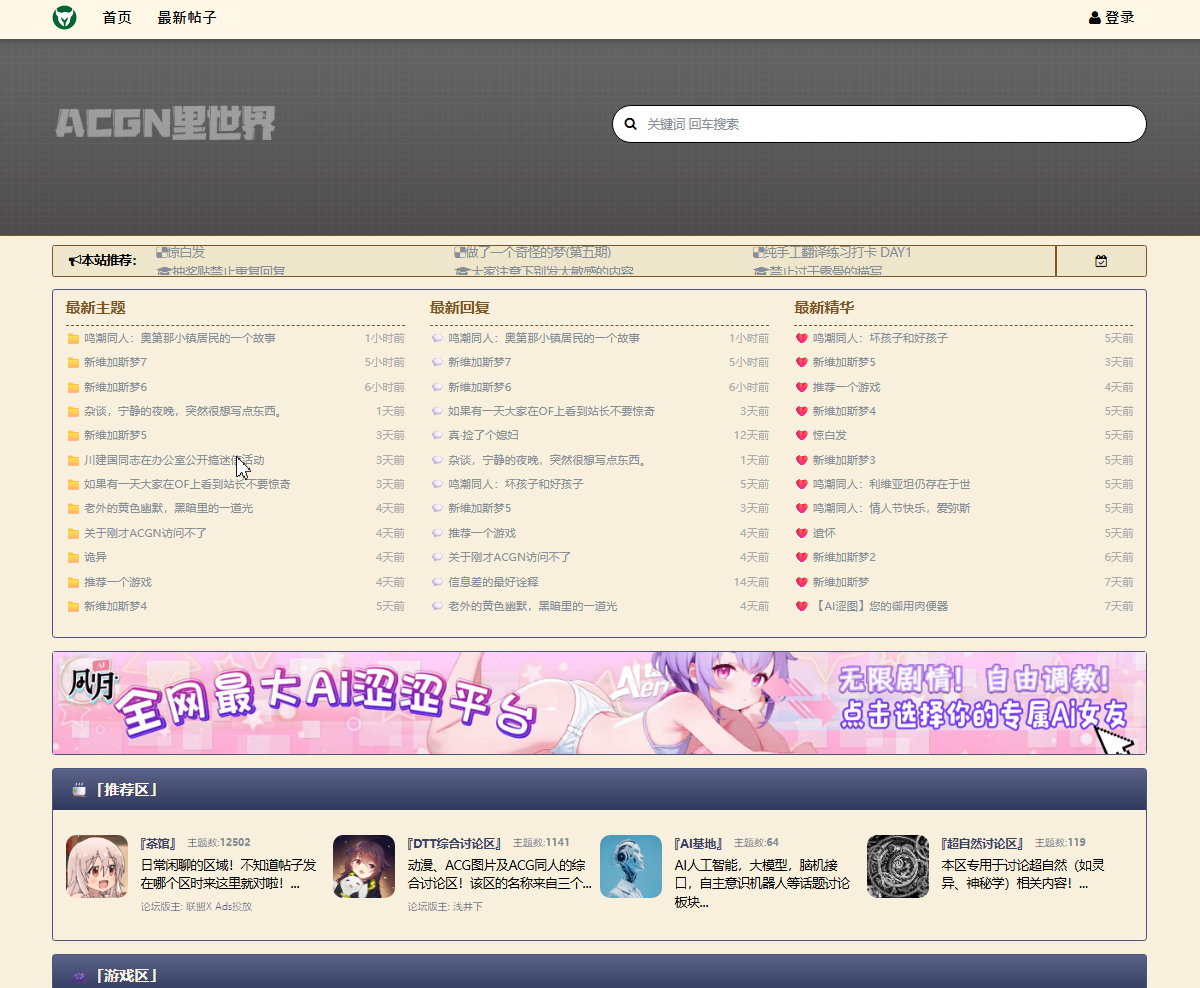This screenshot has width=1200, height=988.
Task: Click the speech bubble icon beside 真·捡了个媳妇
Action: [436, 435]
